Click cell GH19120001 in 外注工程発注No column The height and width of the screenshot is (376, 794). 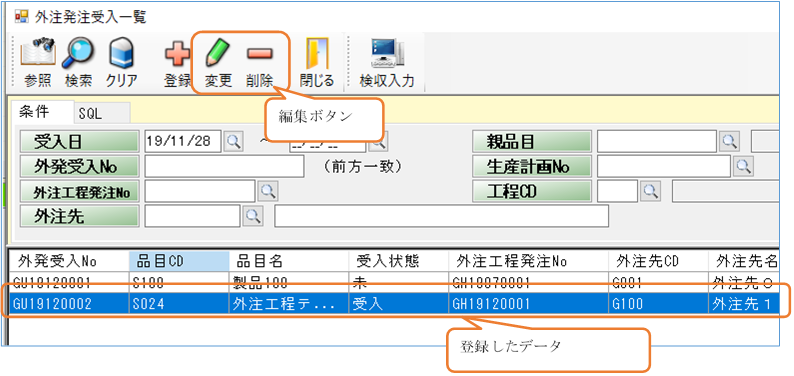click(x=529, y=303)
